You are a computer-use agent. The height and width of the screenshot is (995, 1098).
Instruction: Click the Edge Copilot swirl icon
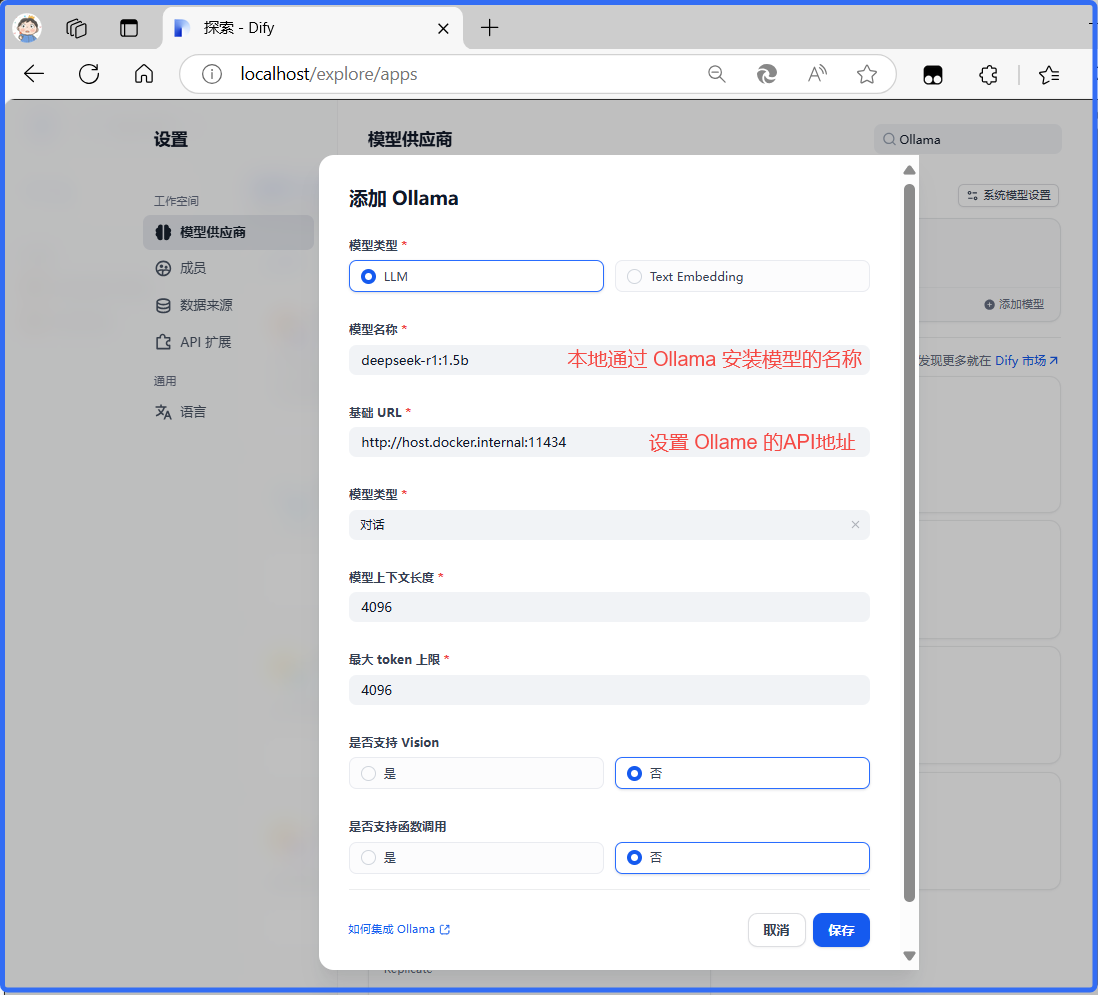coord(767,74)
